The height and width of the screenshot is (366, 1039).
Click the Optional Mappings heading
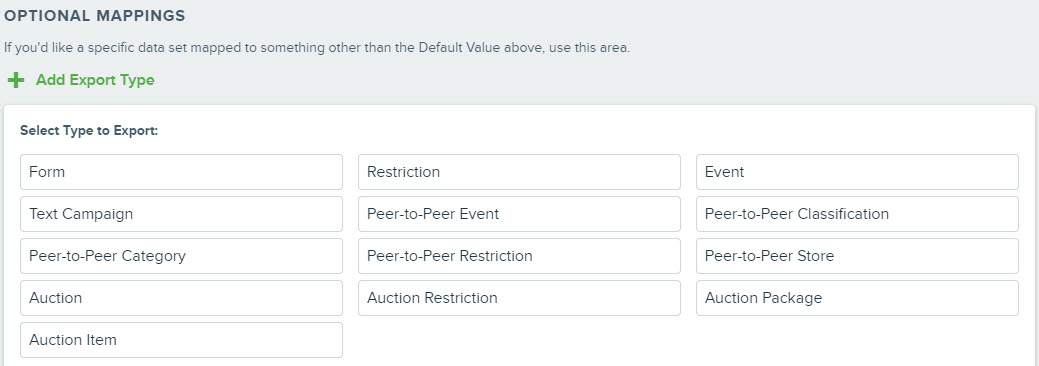(x=95, y=17)
